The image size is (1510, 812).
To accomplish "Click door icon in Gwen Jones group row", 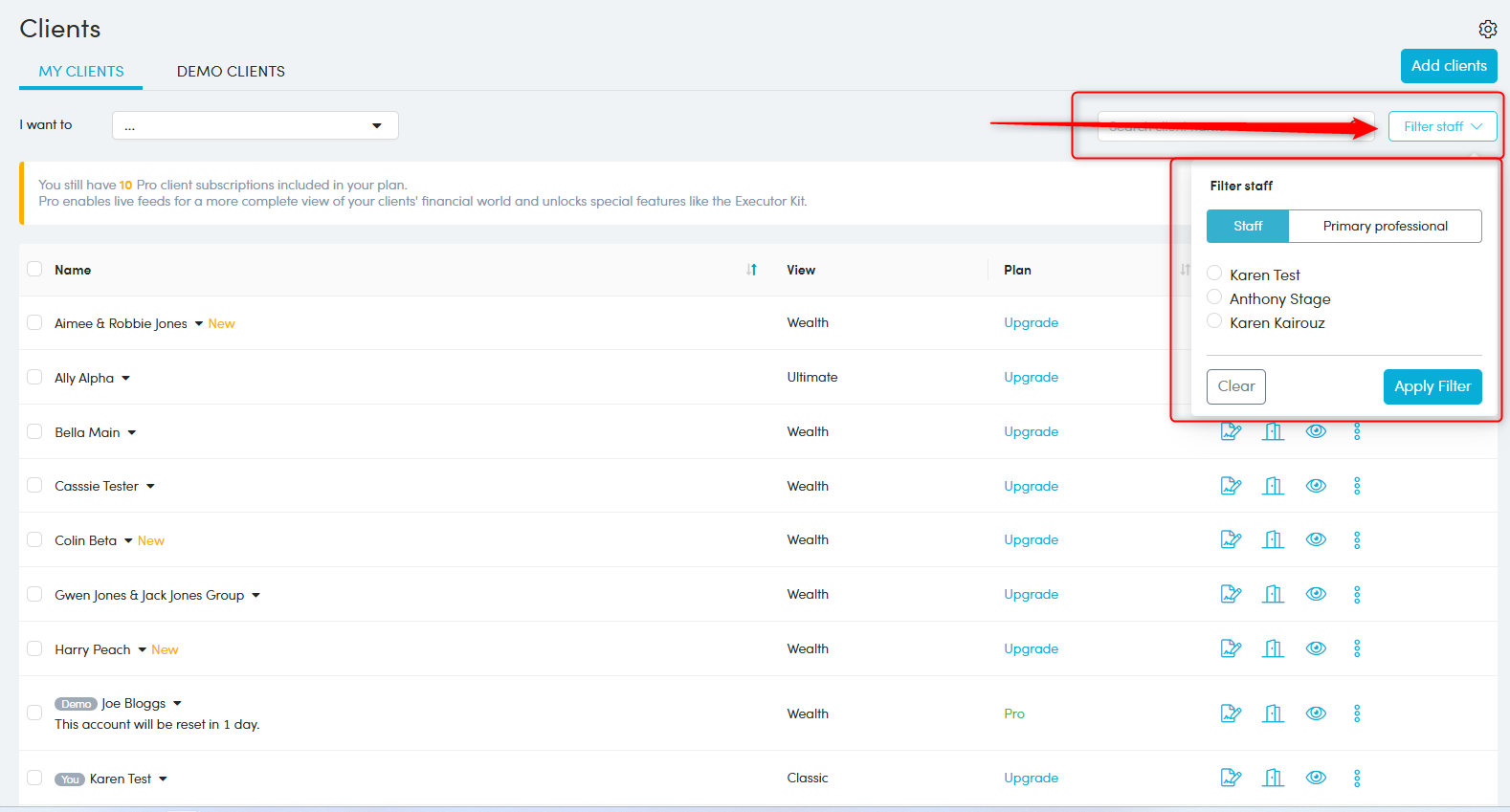I will [1273, 594].
